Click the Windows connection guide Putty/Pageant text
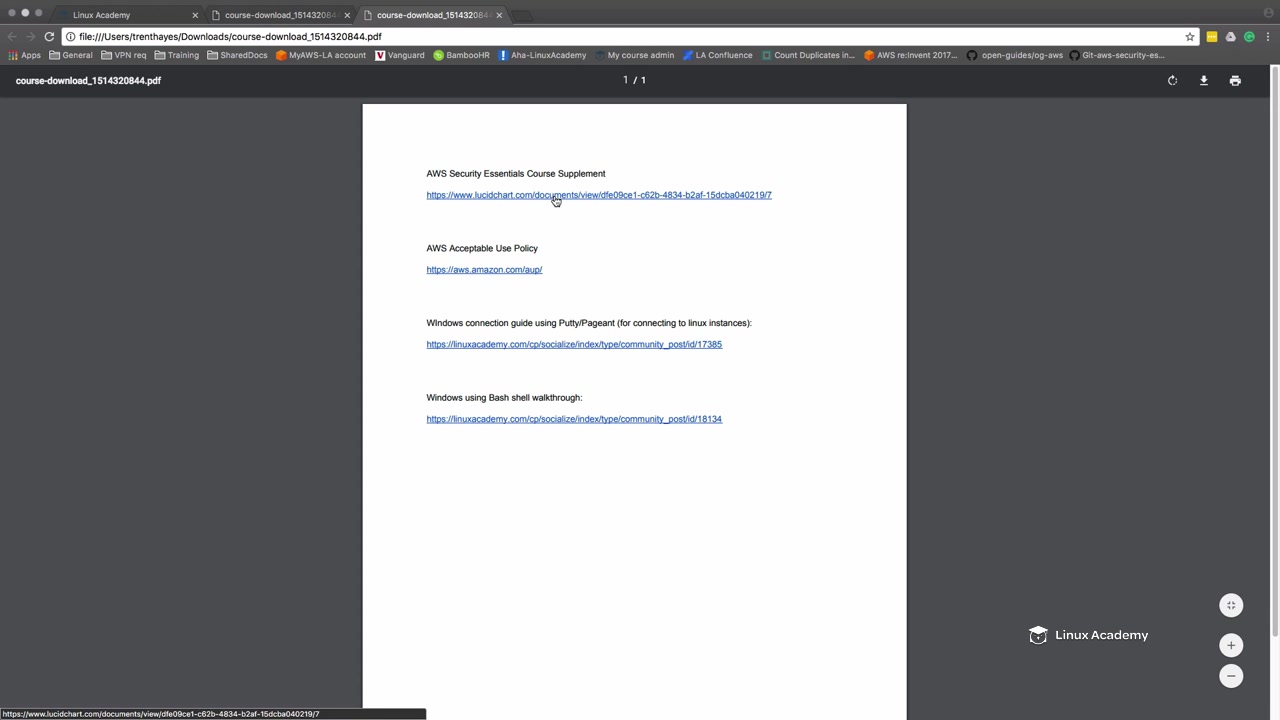1280x720 pixels. click(589, 323)
